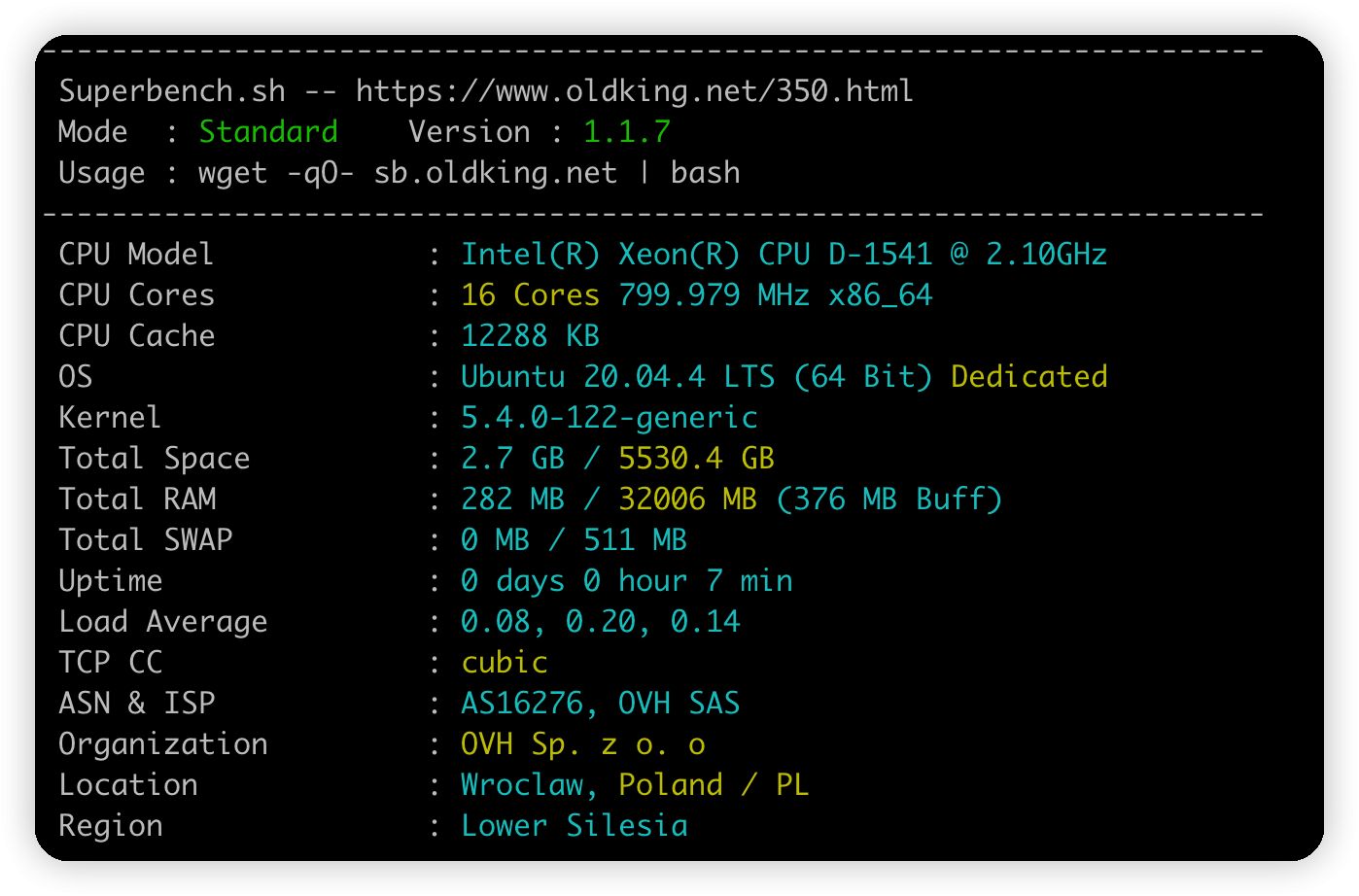Click the green Standard mode value
Viewport: 1359px width, 896px height.
click(268, 132)
